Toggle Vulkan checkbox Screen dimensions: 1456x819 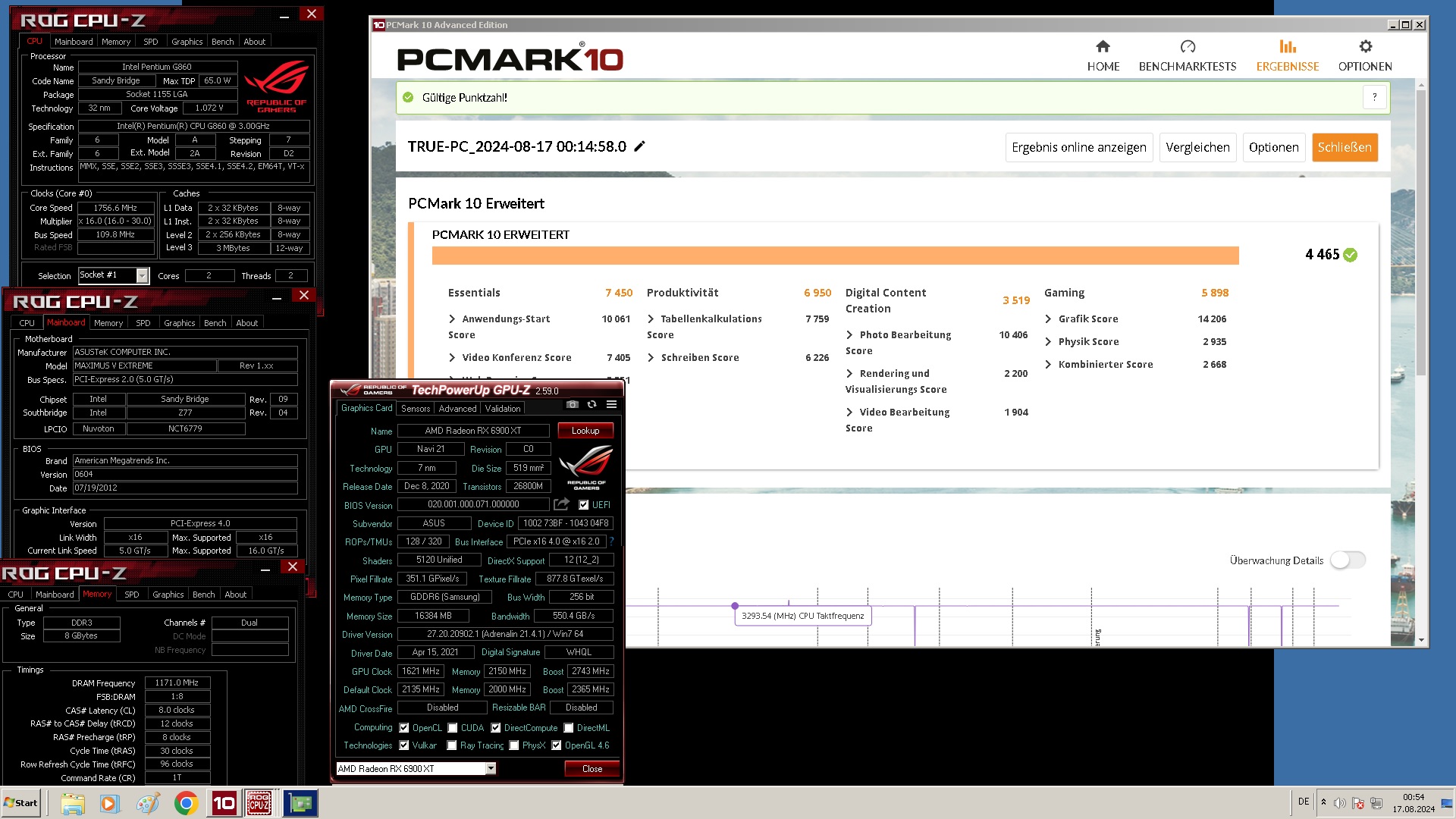click(404, 745)
